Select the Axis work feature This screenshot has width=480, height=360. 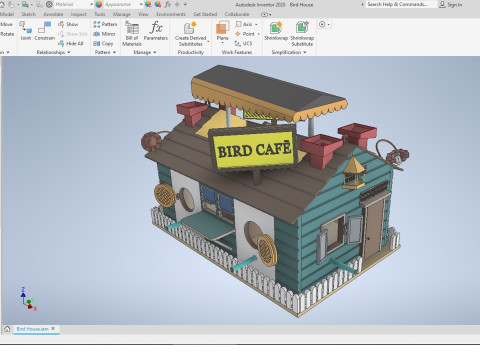[x=244, y=24]
